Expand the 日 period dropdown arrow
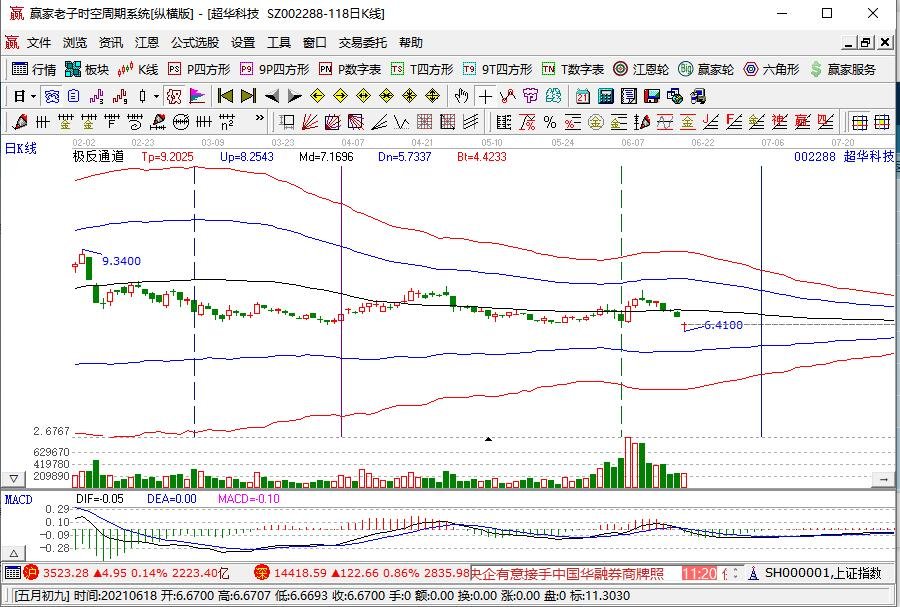 (x=33, y=96)
